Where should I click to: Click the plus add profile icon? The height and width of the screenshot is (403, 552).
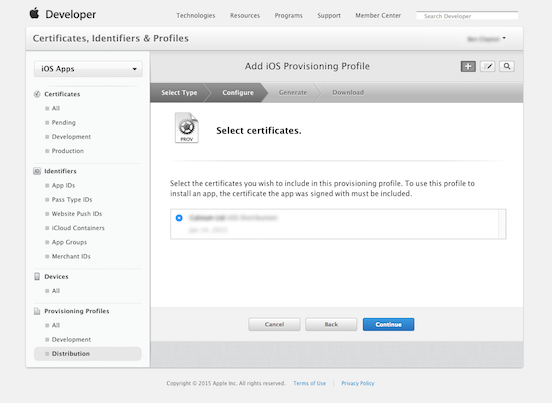(468, 66)
